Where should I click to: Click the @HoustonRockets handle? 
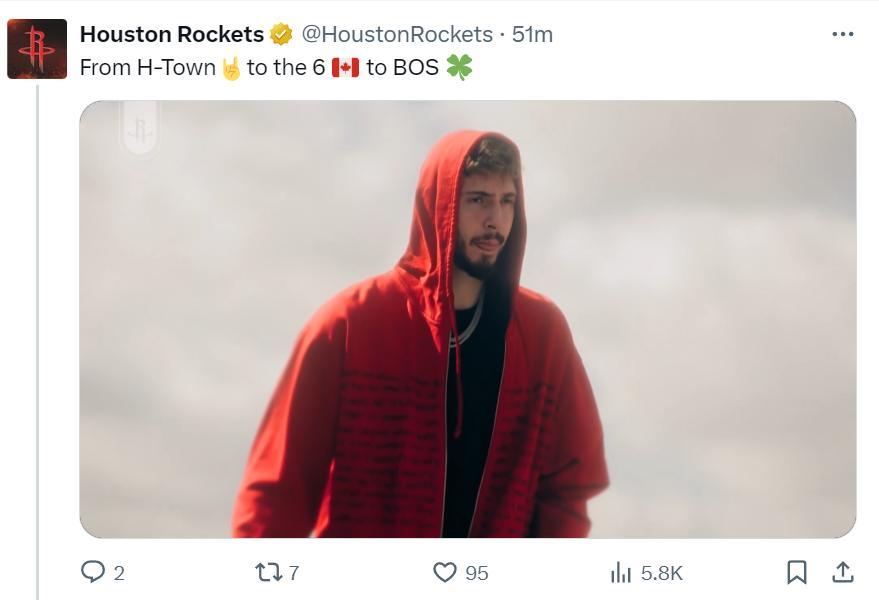click(x=397, y=34)
